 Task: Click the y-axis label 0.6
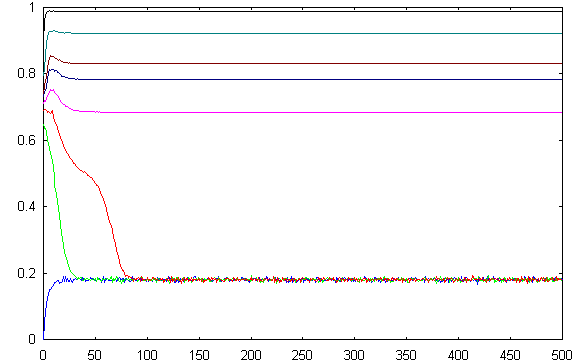click(27, 140)
